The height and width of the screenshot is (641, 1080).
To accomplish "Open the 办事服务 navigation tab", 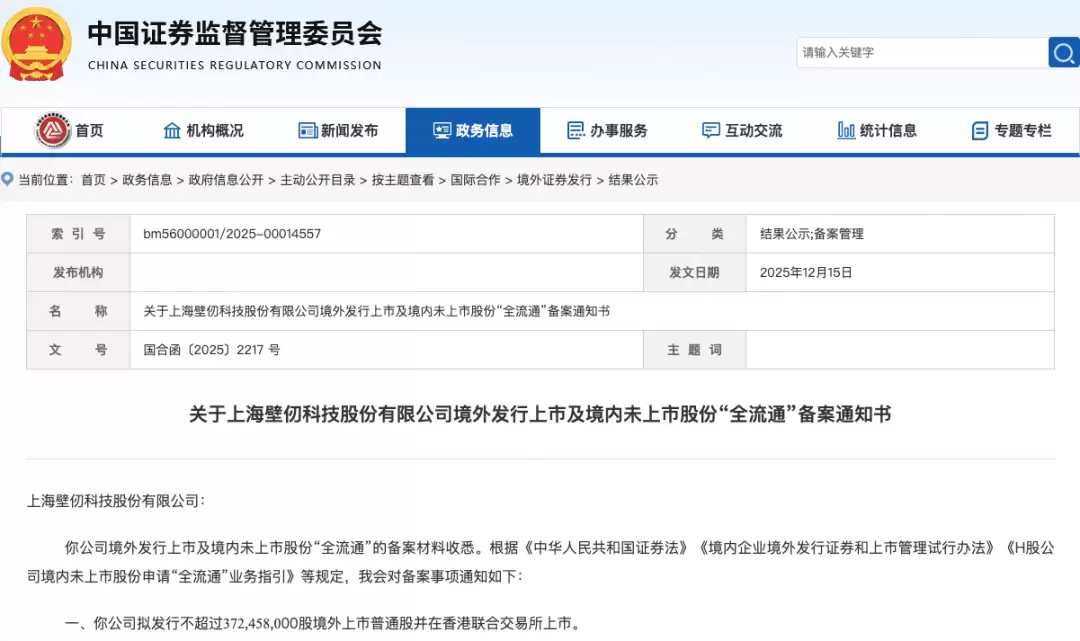I will click(608, 130).
